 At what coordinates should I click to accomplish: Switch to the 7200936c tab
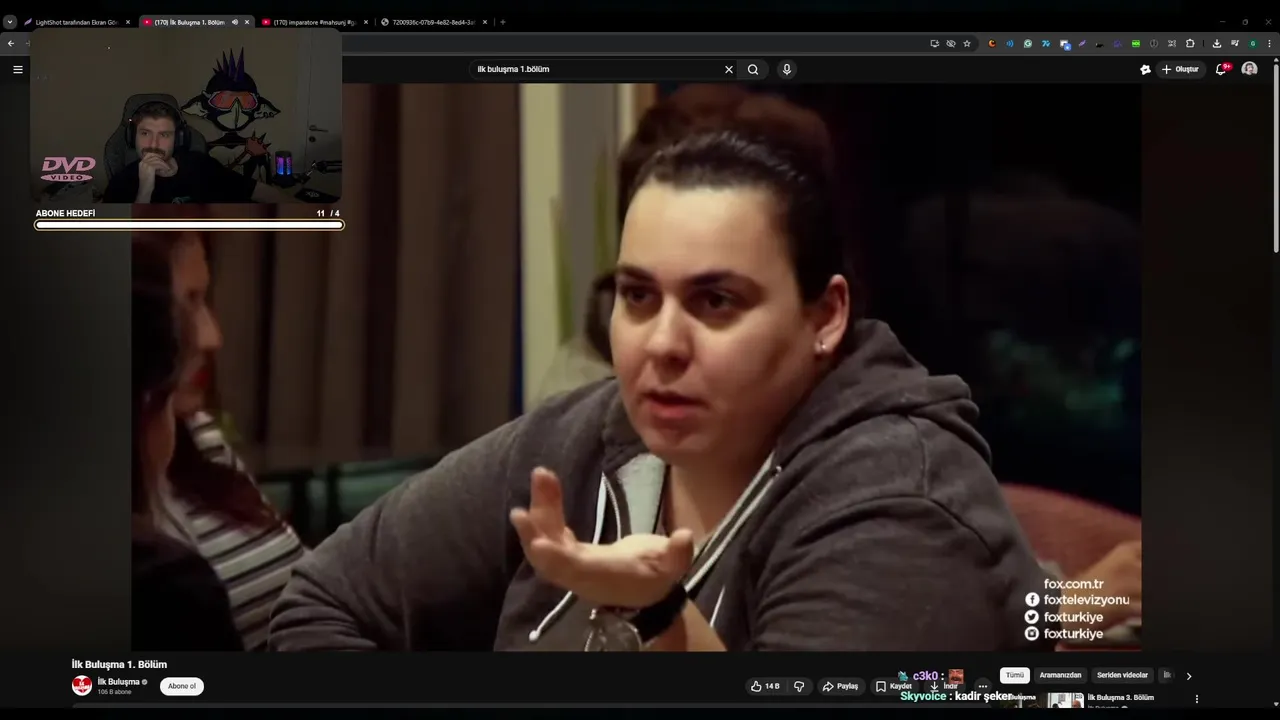click(433, 22)
